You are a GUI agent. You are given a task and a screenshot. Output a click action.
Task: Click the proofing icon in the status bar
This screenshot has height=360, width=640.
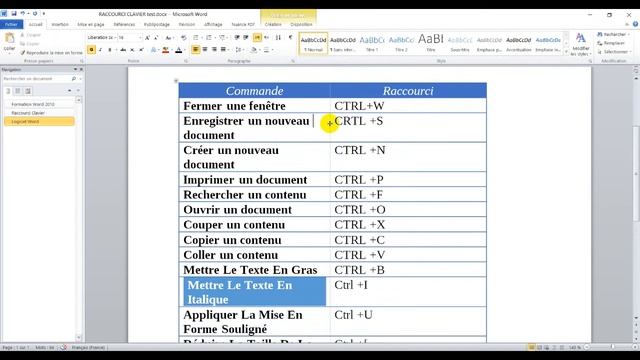[63, 347]
